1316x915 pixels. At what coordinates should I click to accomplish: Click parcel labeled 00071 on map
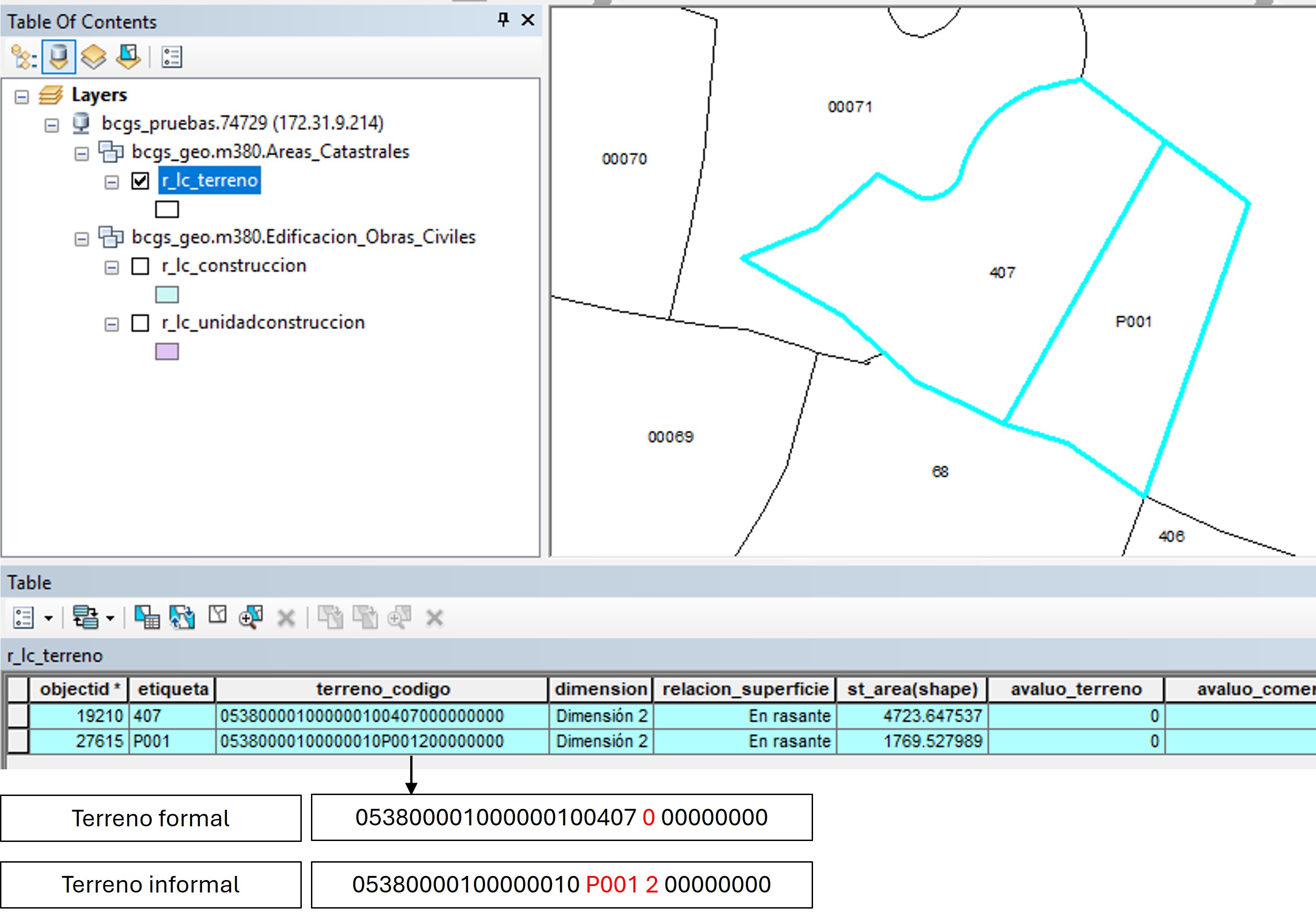850,107
